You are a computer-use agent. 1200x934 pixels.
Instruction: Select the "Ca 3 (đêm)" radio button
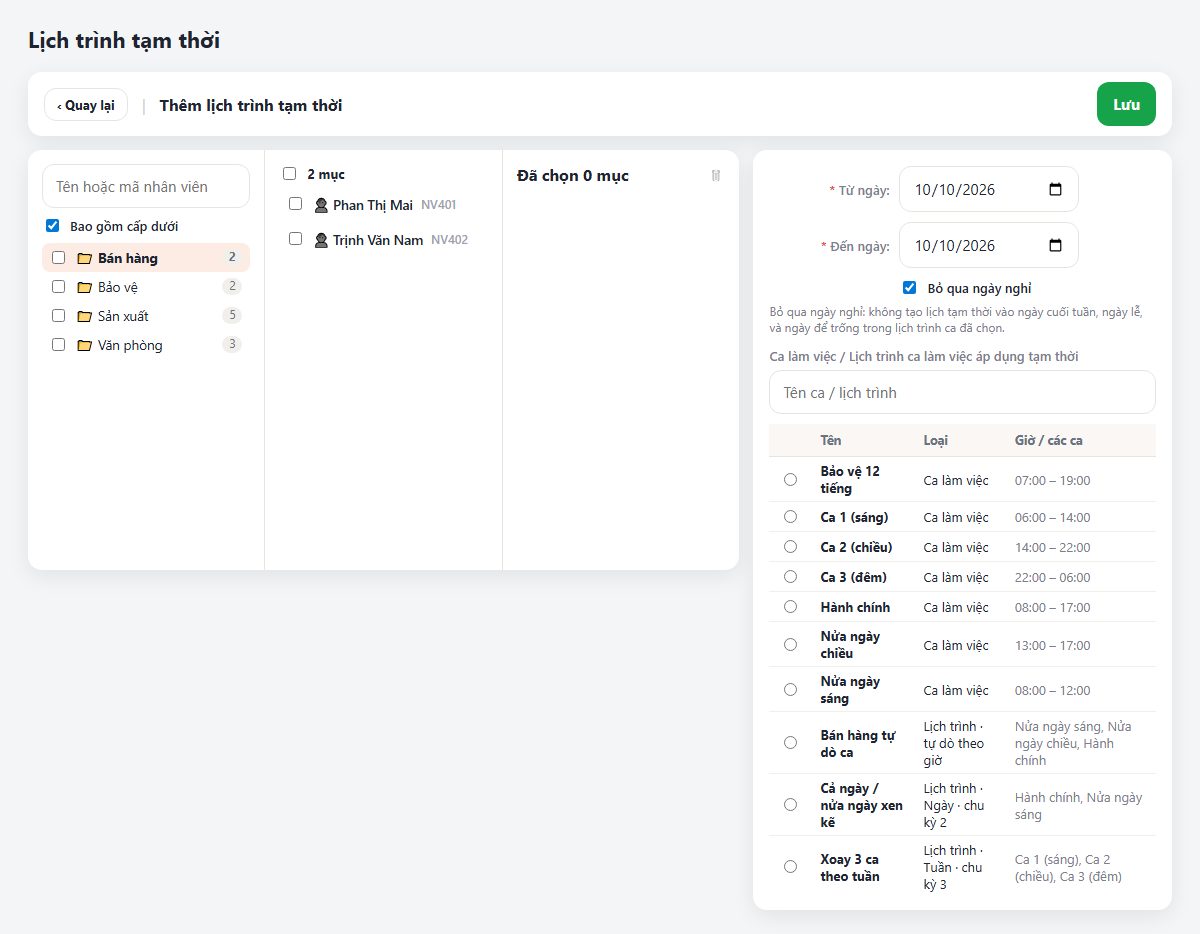point(791,577)
